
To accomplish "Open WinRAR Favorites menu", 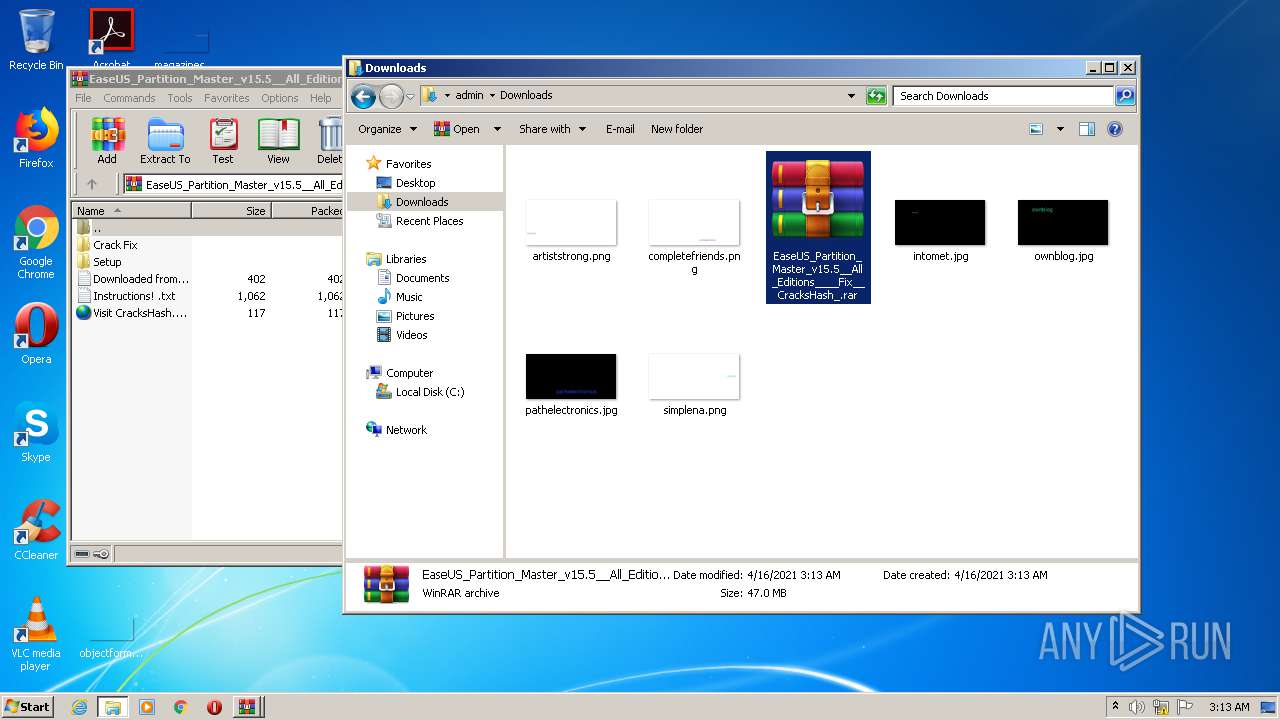I will 227,98.
